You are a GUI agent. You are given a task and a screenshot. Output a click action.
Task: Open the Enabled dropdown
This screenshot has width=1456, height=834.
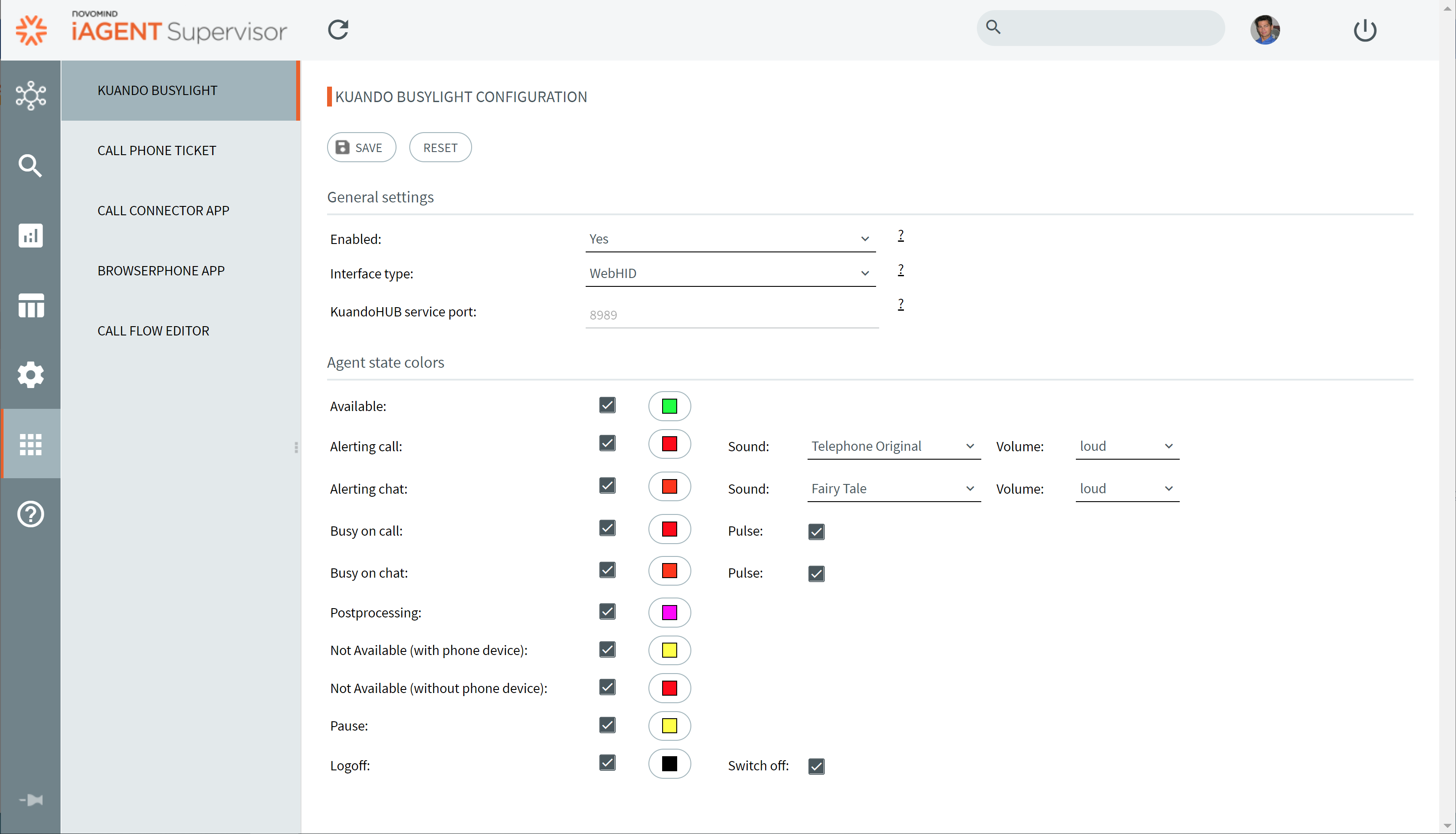pyautogui.click(x=730, y=239)
